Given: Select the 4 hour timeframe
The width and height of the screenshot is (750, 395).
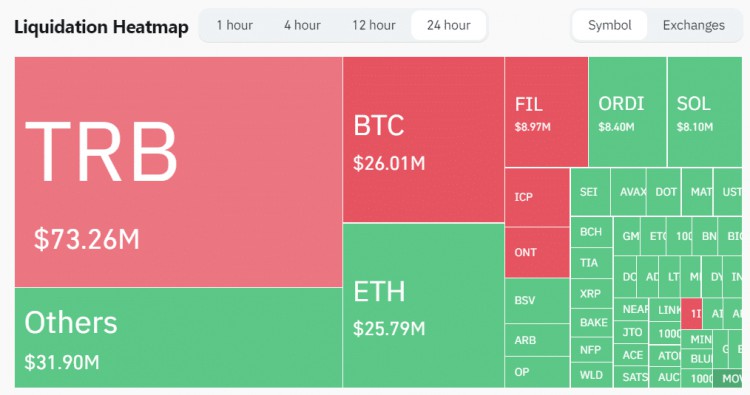Looking at the screenshot, I should 302,25.
